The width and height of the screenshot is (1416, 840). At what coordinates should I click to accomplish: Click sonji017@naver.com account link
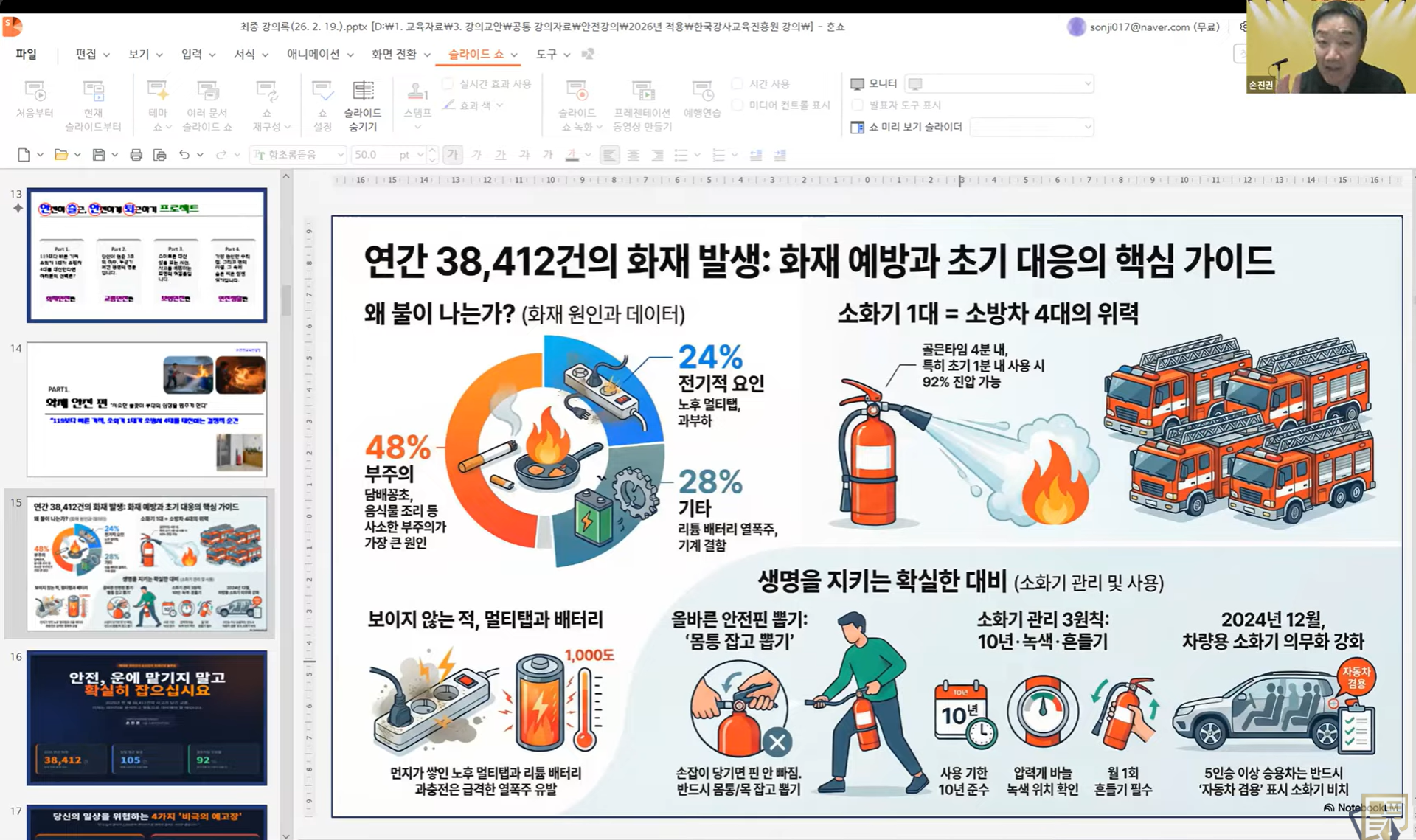[x=1154, y=27]
